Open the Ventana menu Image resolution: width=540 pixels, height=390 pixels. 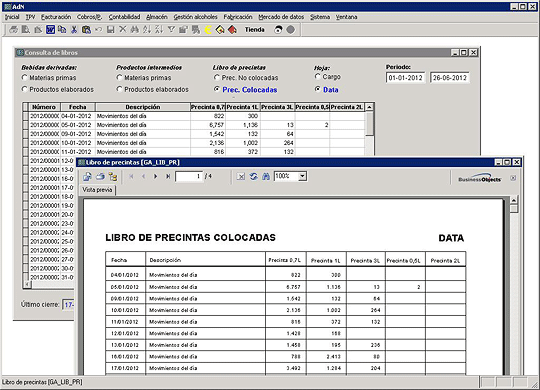[346, 17]
